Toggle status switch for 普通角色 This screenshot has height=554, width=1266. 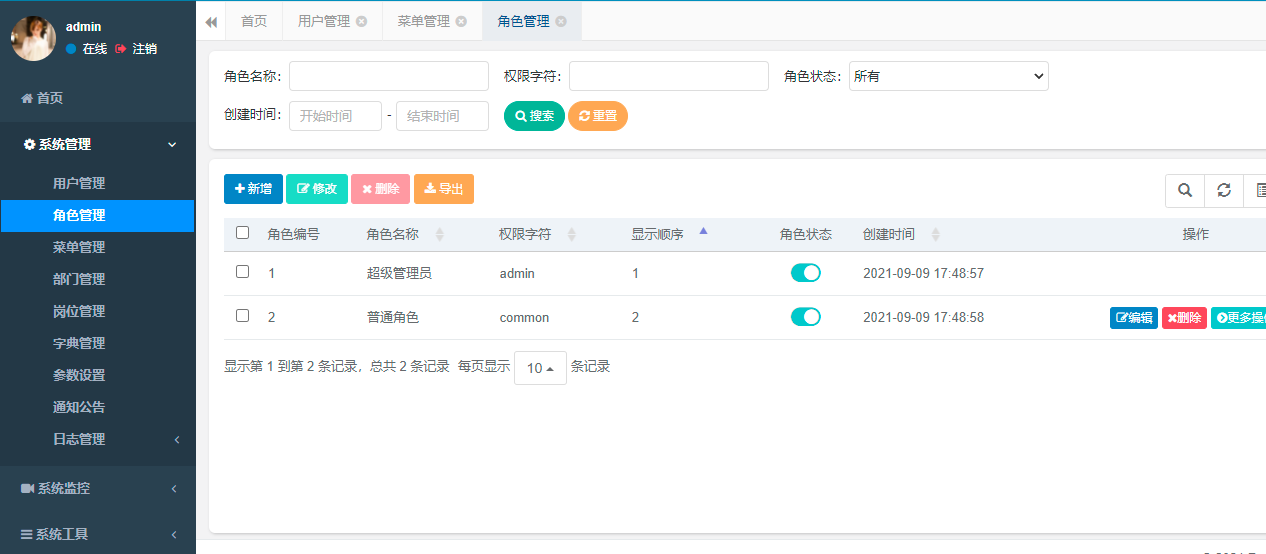pos(806,317)
